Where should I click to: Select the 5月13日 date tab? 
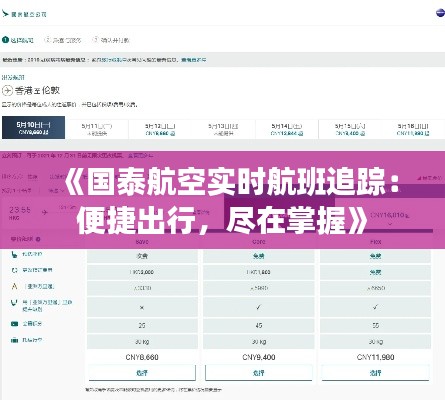click(x=223, y=129)
